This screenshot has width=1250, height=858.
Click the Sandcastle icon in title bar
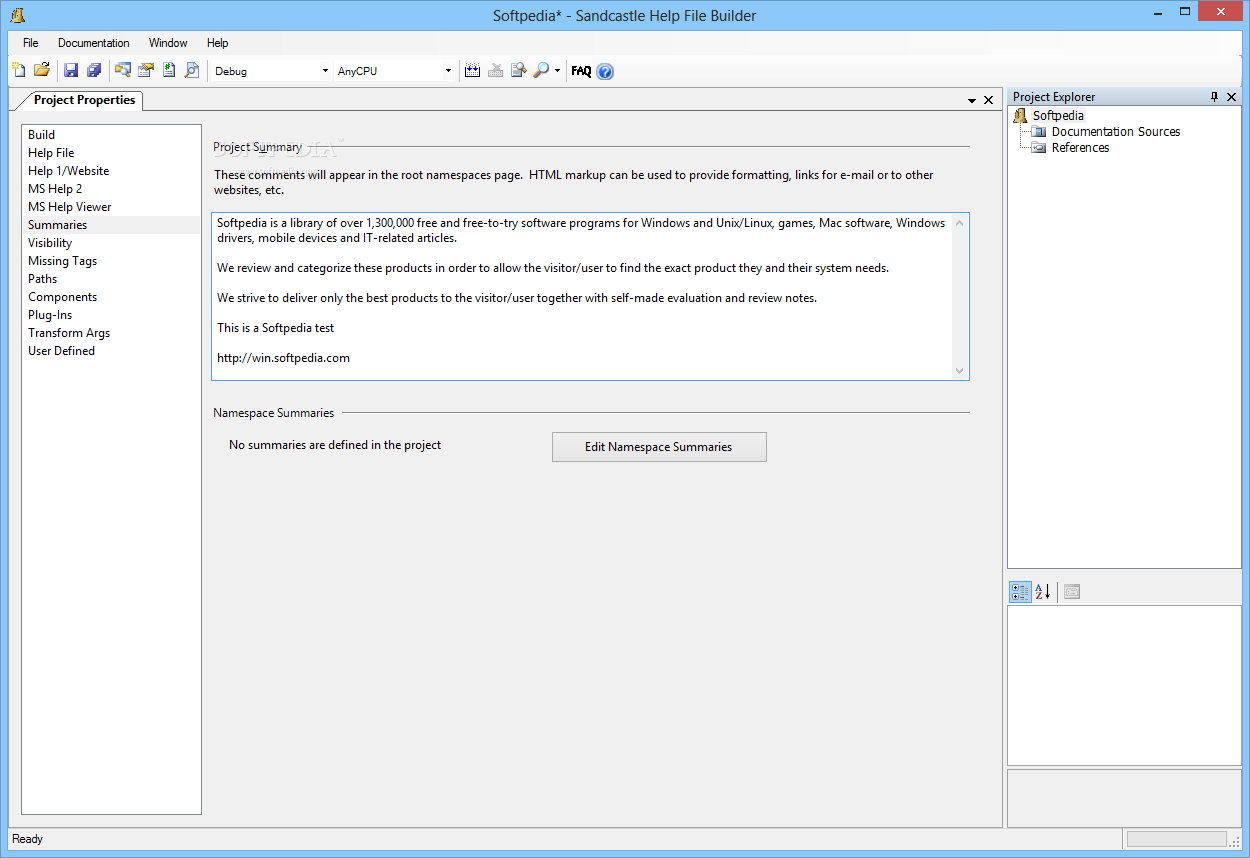[18, 14]
